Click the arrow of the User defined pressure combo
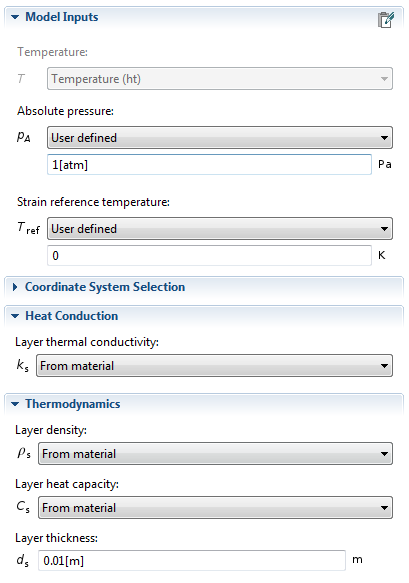This screenshot has width=409, height=583. click(384, 138)
